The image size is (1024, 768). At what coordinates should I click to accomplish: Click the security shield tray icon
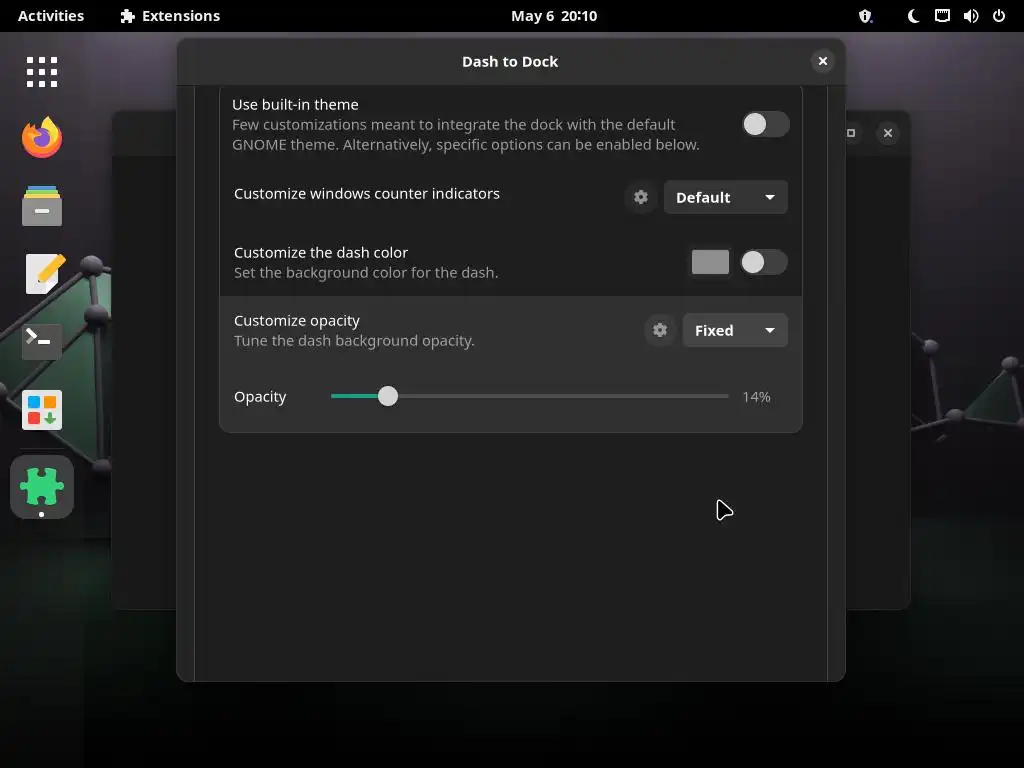point(865,16)
